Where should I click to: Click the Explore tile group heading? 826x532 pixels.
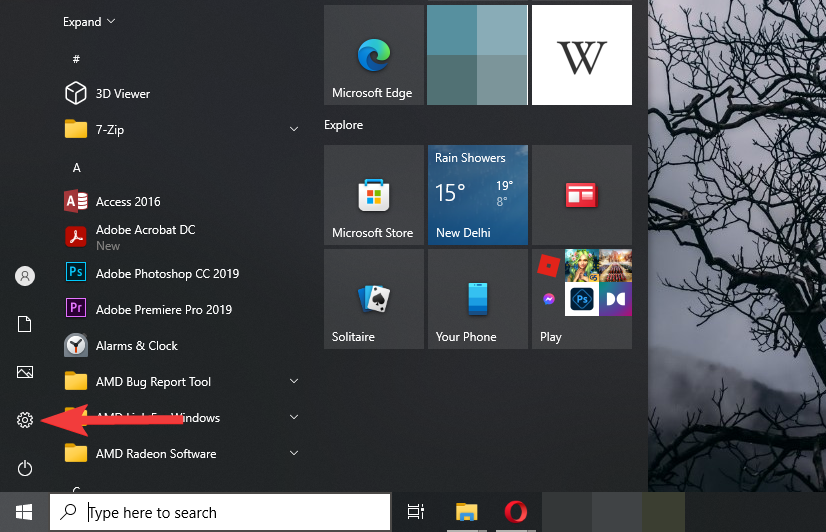343,125
